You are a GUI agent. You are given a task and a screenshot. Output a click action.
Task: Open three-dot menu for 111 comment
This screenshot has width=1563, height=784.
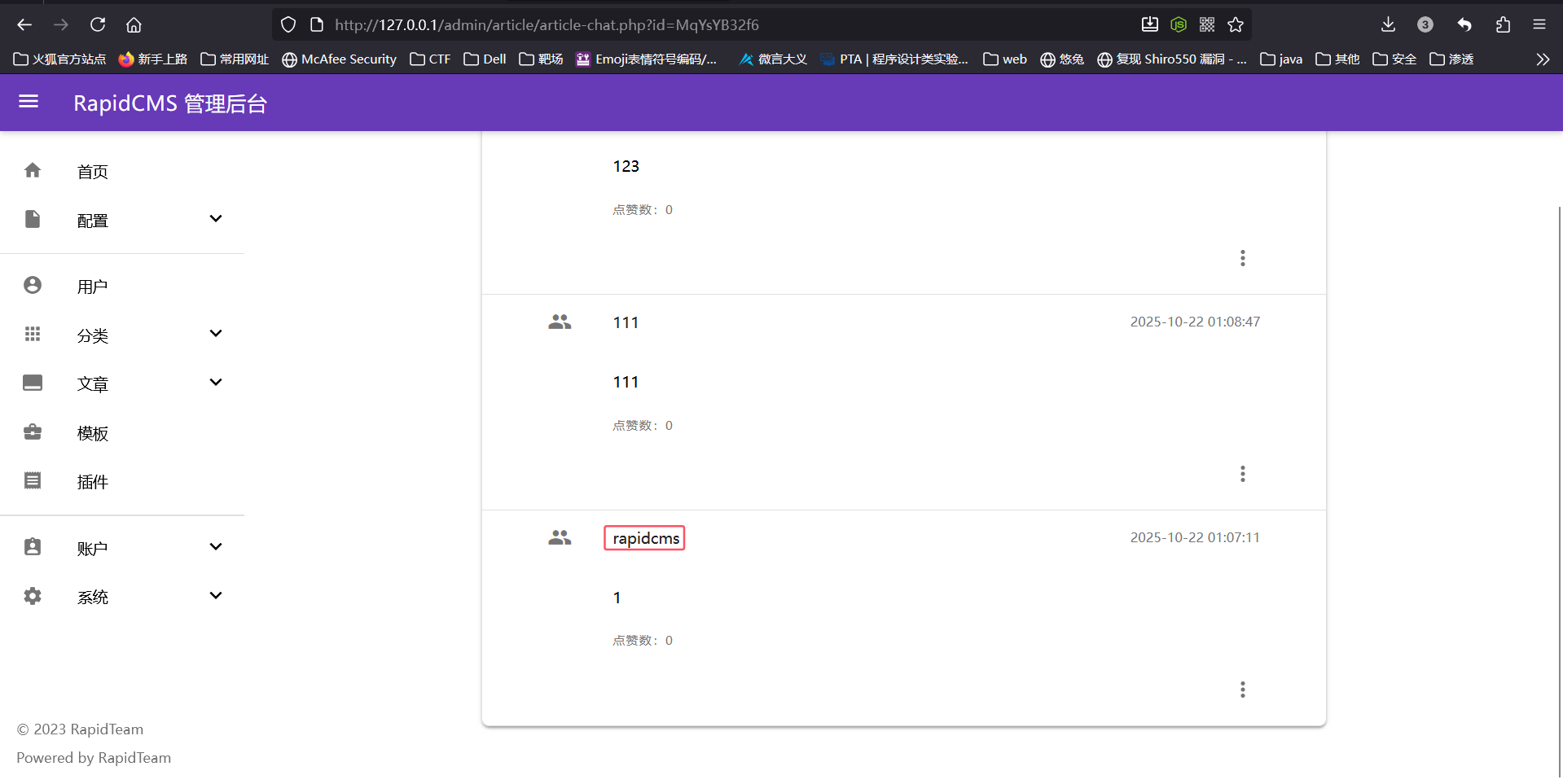pyautogui.click(x=1242, y=474)
